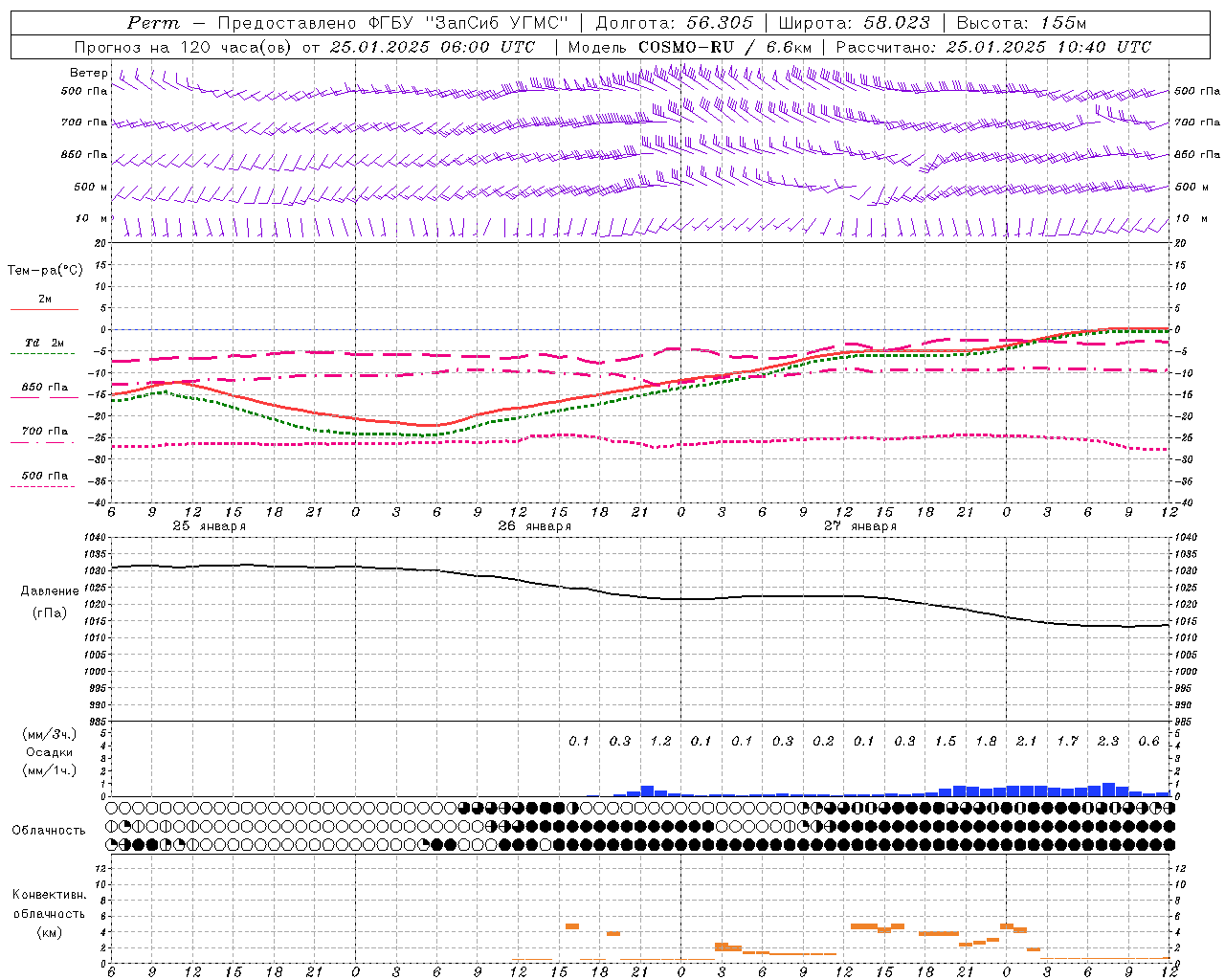Click the "27 января" date label
The image size is (1225, 980).
tap(859, 526)
